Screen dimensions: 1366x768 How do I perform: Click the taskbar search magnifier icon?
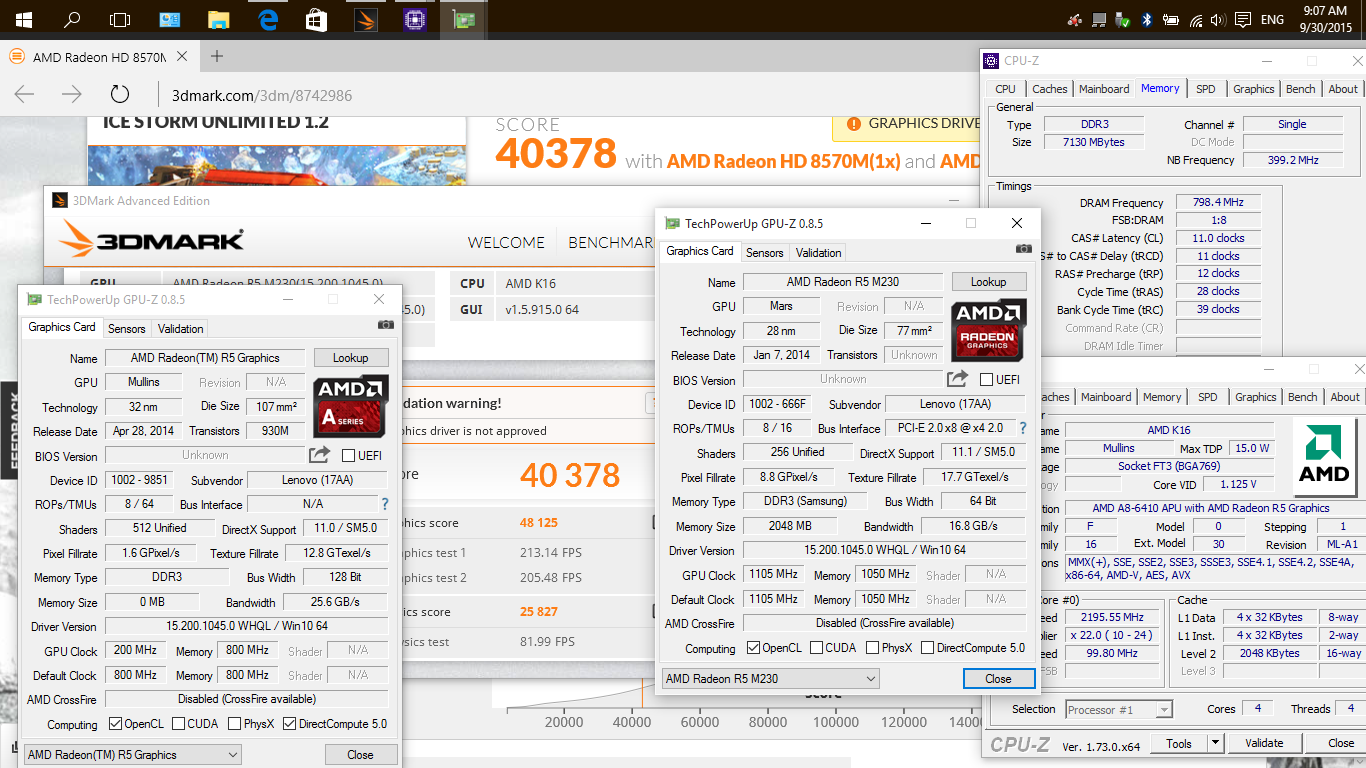(72, 19)
